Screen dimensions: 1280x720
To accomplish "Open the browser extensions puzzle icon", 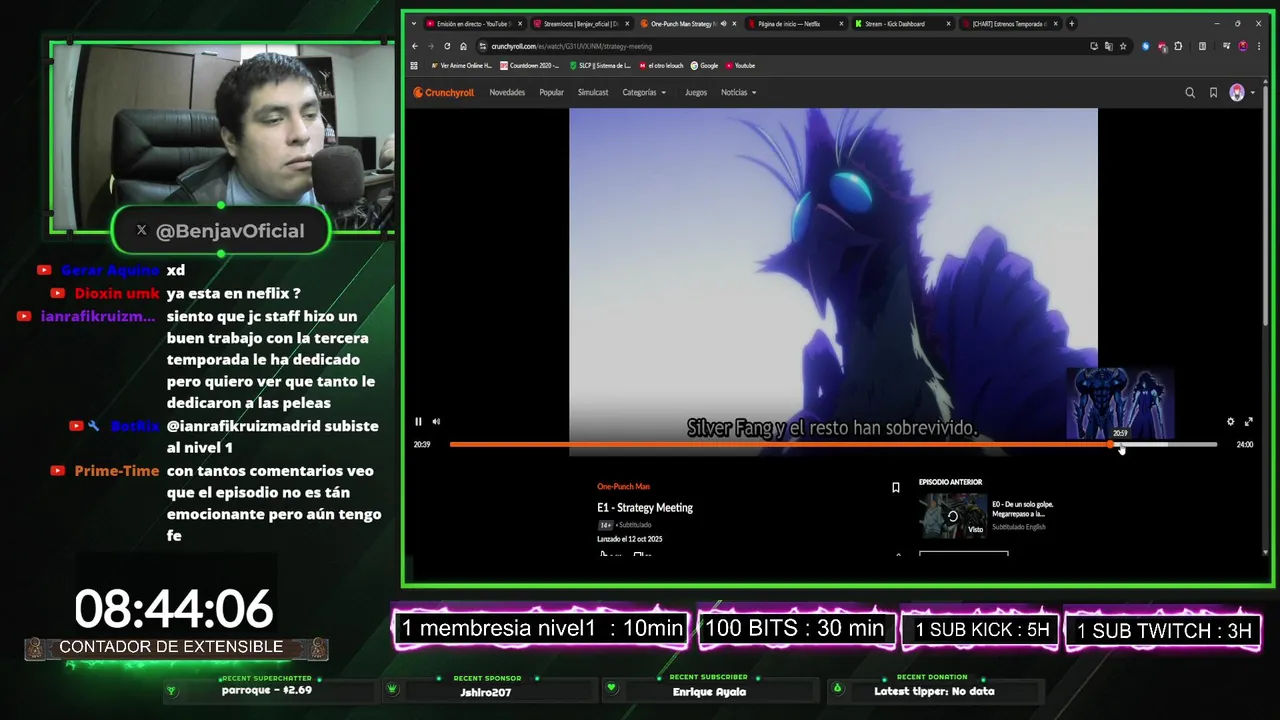I will point(1178,46).
